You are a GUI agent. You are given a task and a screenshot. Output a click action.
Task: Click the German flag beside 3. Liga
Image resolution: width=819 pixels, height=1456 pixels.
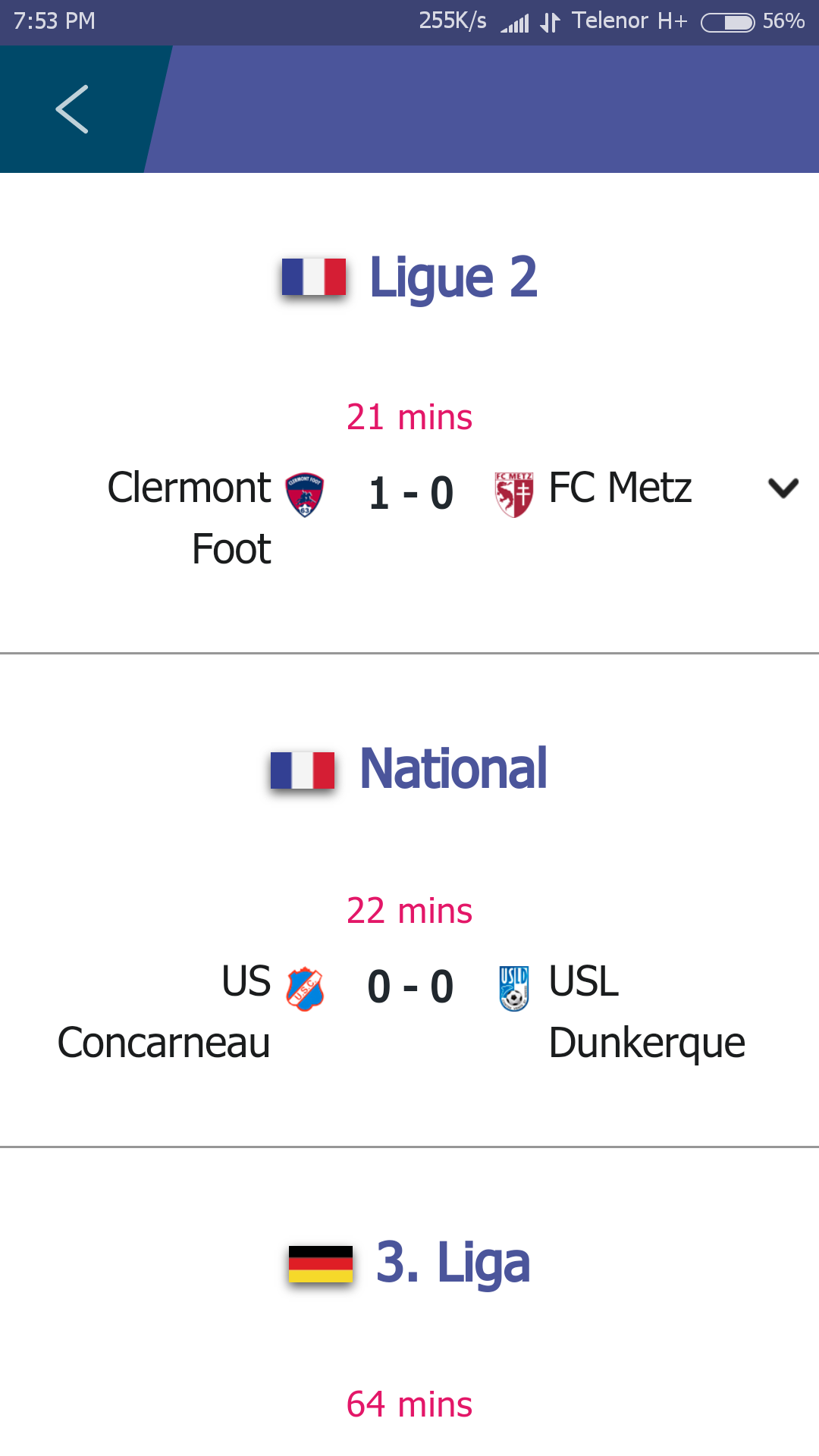(321, 1264)
